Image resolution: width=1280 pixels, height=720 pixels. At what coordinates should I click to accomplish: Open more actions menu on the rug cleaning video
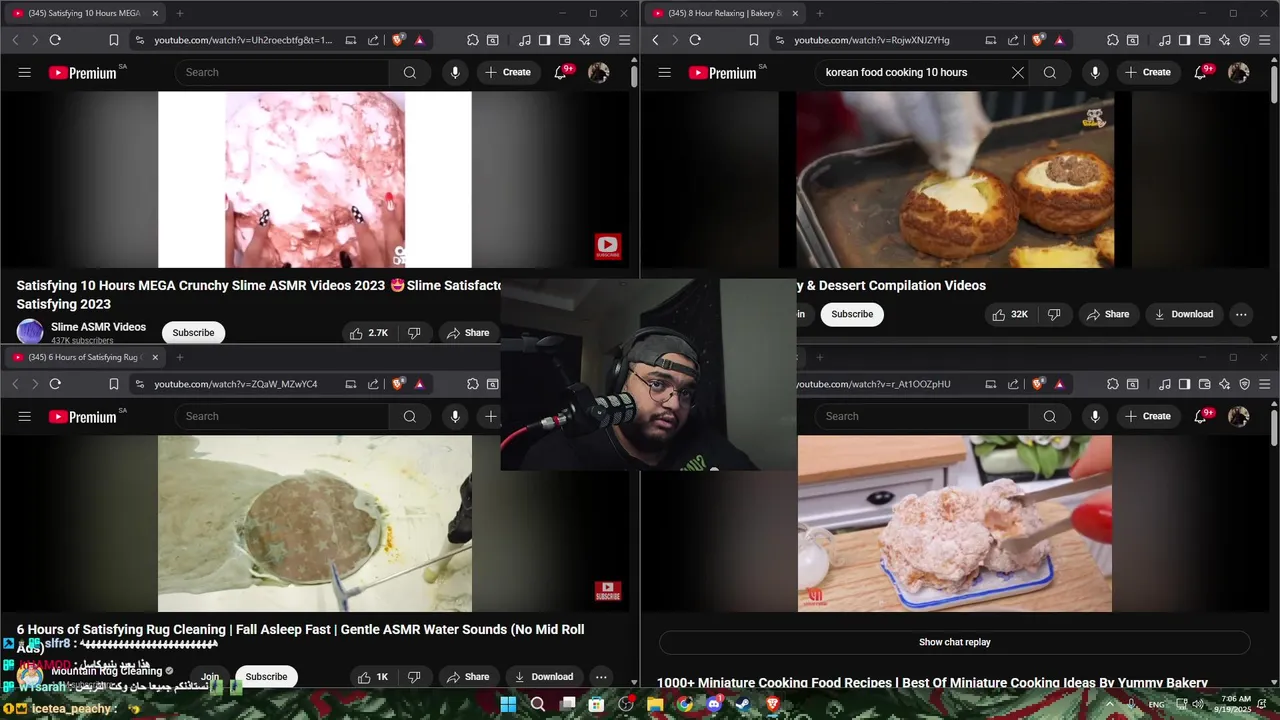pos(601,677)
